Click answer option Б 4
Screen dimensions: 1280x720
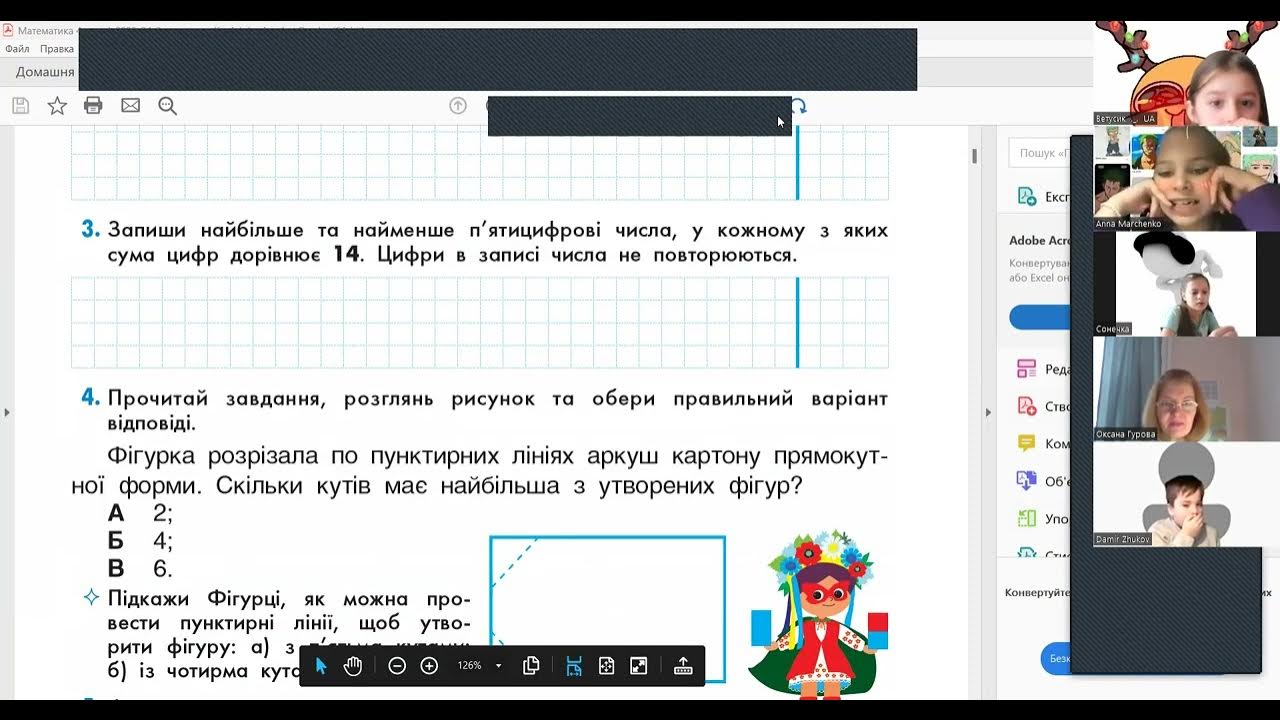[x=140, y=541]
